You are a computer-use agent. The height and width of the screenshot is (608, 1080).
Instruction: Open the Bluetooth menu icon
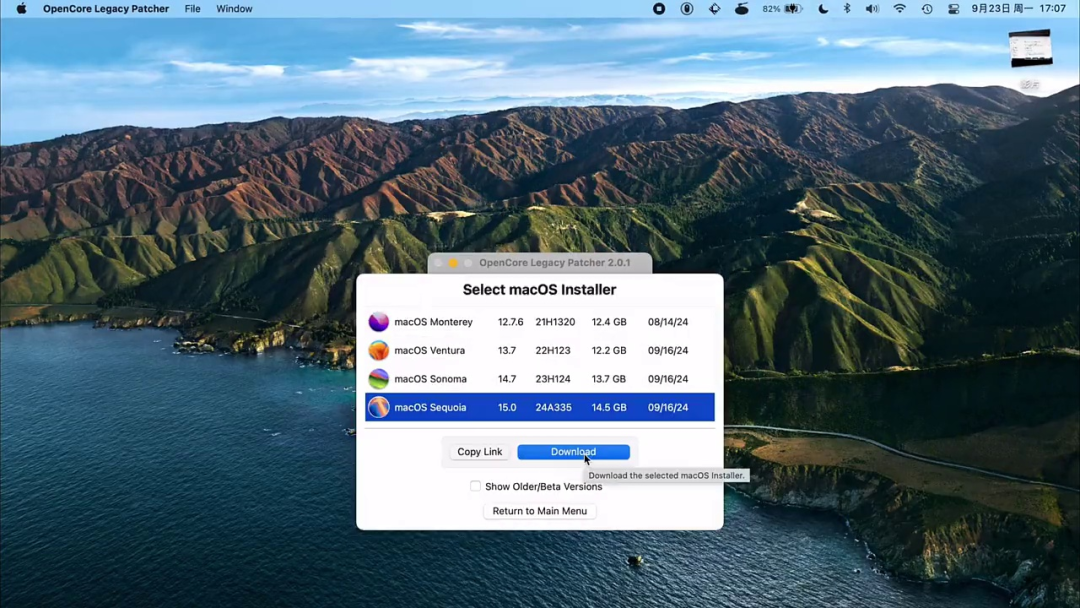[847, 9]
